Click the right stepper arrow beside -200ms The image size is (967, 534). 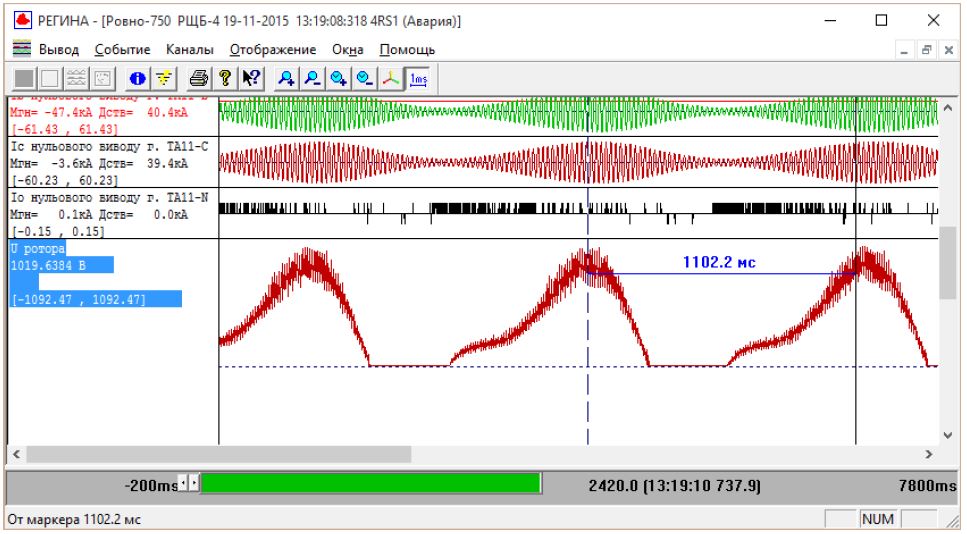tap(194, 483)
